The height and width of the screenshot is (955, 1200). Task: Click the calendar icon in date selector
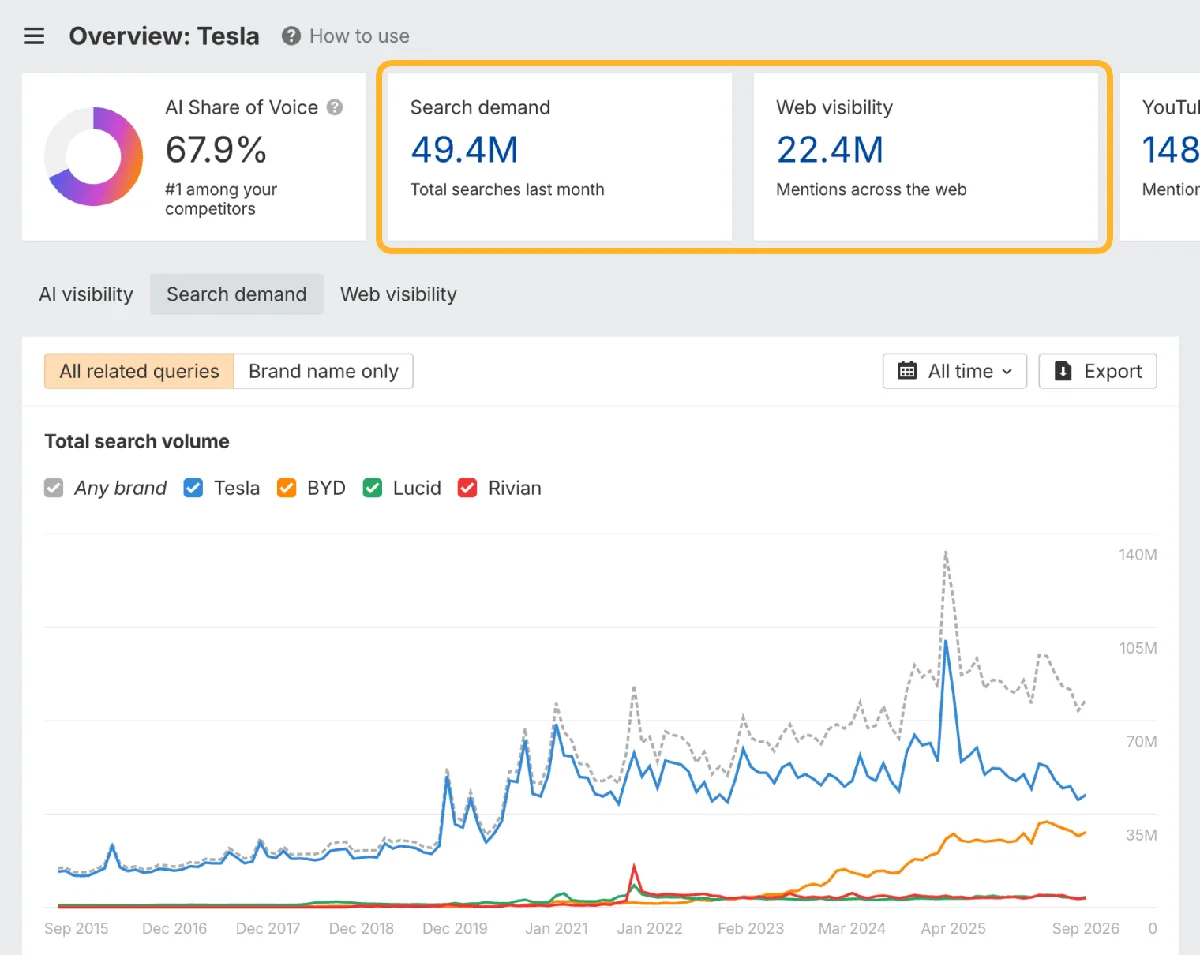click(907, 371)
